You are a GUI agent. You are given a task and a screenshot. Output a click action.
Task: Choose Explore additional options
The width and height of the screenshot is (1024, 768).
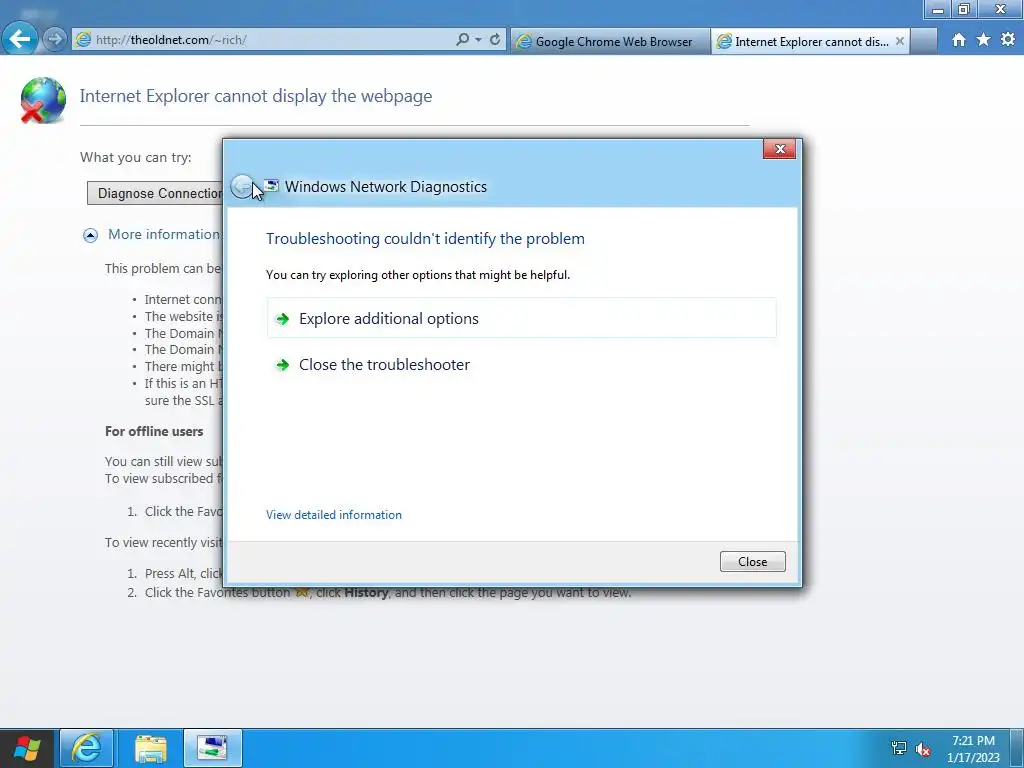(521, 319)
